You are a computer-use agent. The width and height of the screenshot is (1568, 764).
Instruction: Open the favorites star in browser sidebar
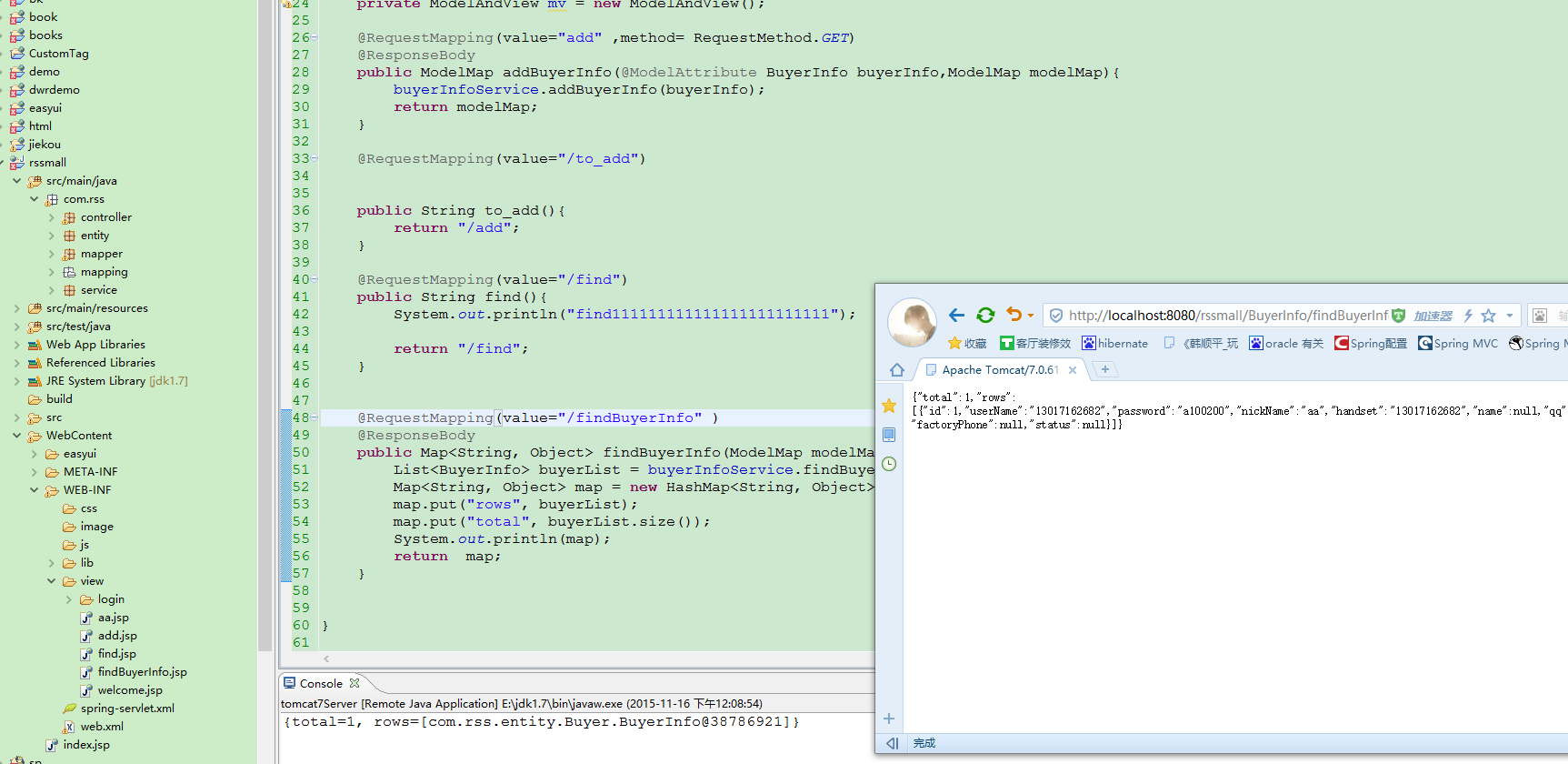point(889,406)
